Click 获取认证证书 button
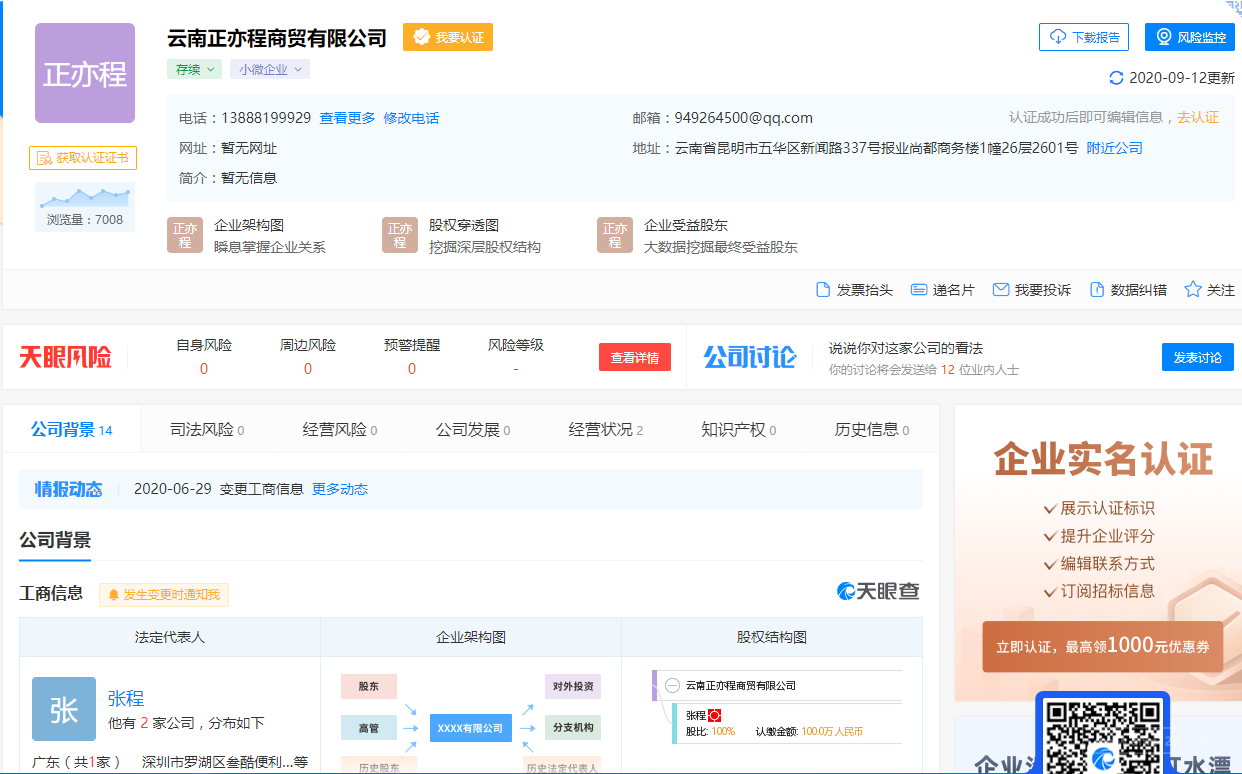Image resolution: width=1242 pixels, height=774 pixels. tap(83, 158)
